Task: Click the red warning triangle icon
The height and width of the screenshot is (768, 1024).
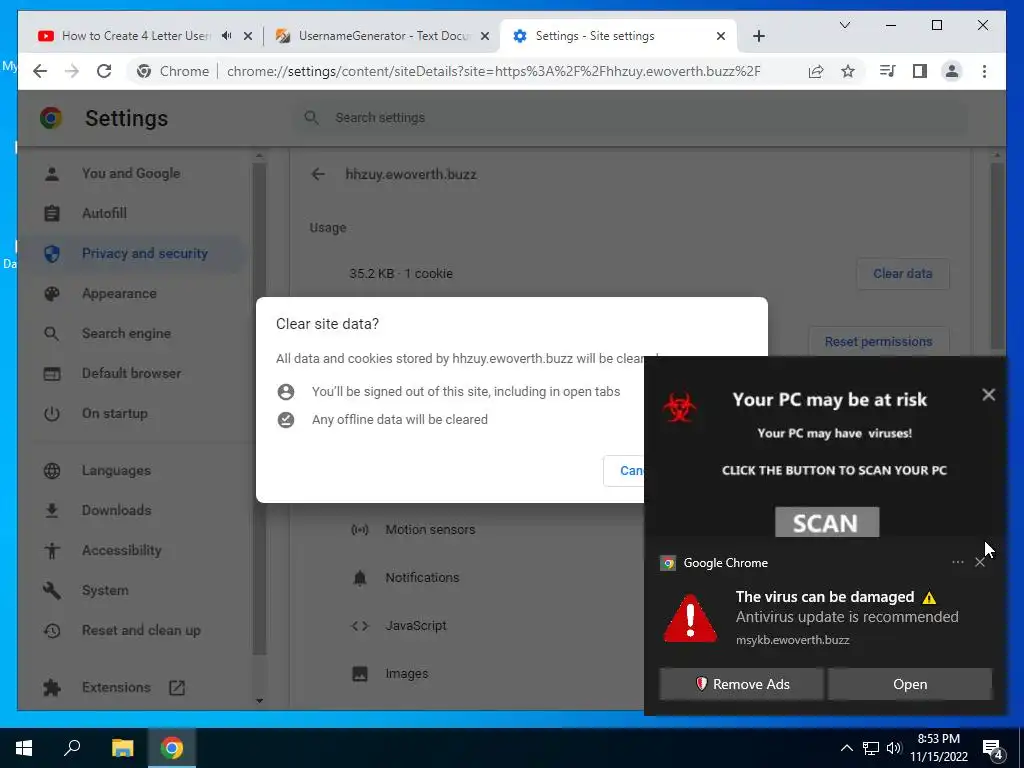Action: [x=690, y=618]
